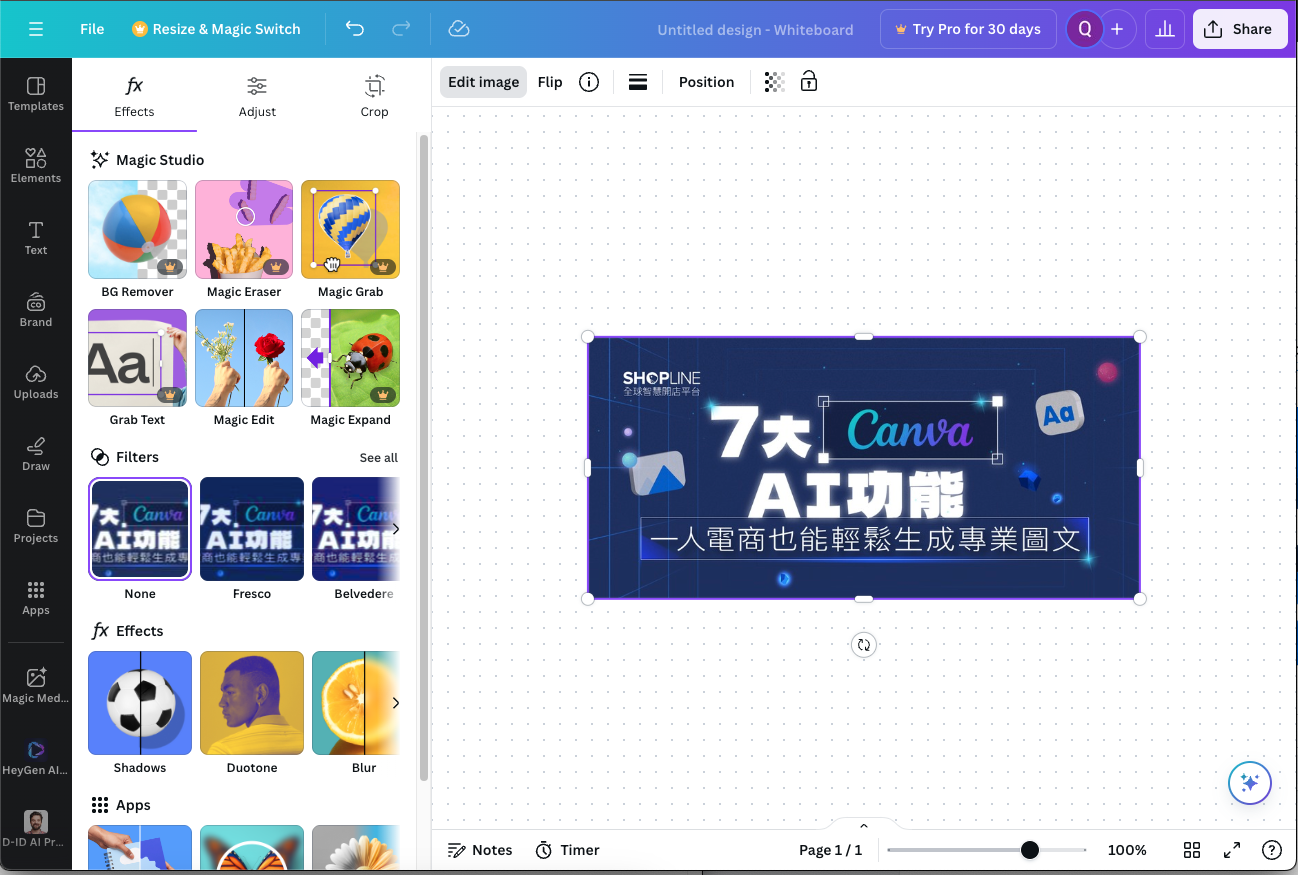The image size is (1298, 875).
Task: Open the Draw tool in sidebar
Action: 36,454
